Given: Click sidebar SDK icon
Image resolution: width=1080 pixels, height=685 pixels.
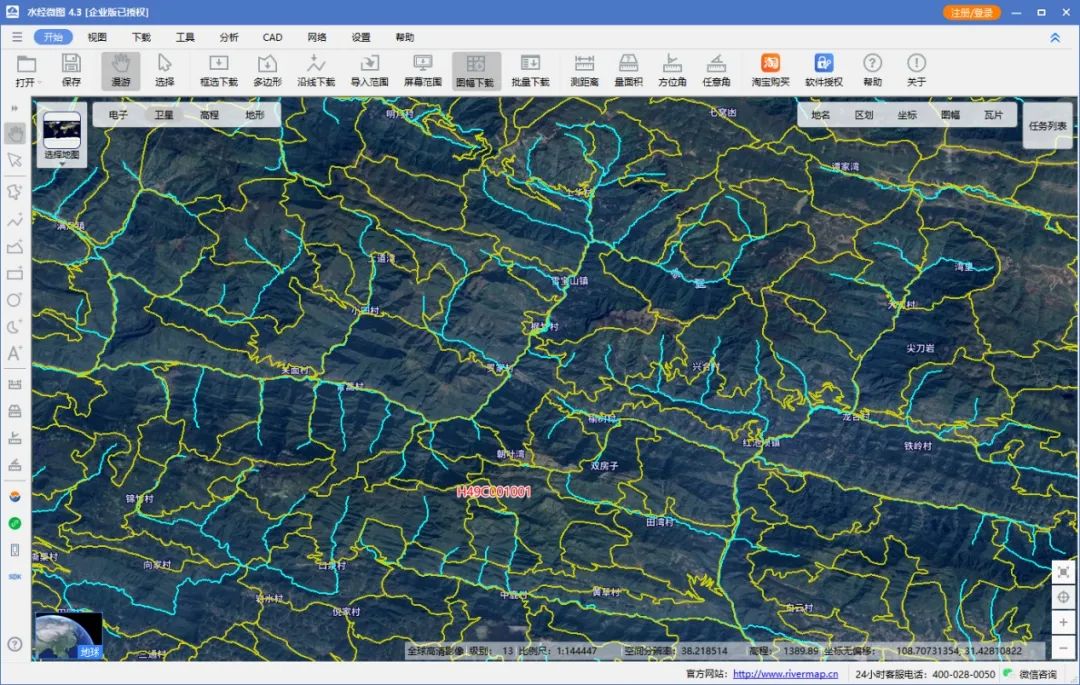Looking at the screenshot, I should [14, 577].
